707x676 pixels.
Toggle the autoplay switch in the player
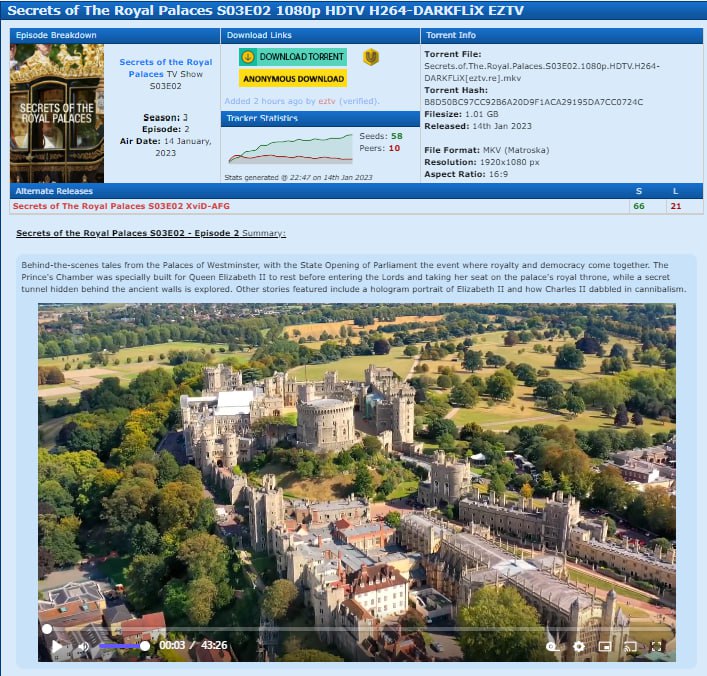point(551,646)
